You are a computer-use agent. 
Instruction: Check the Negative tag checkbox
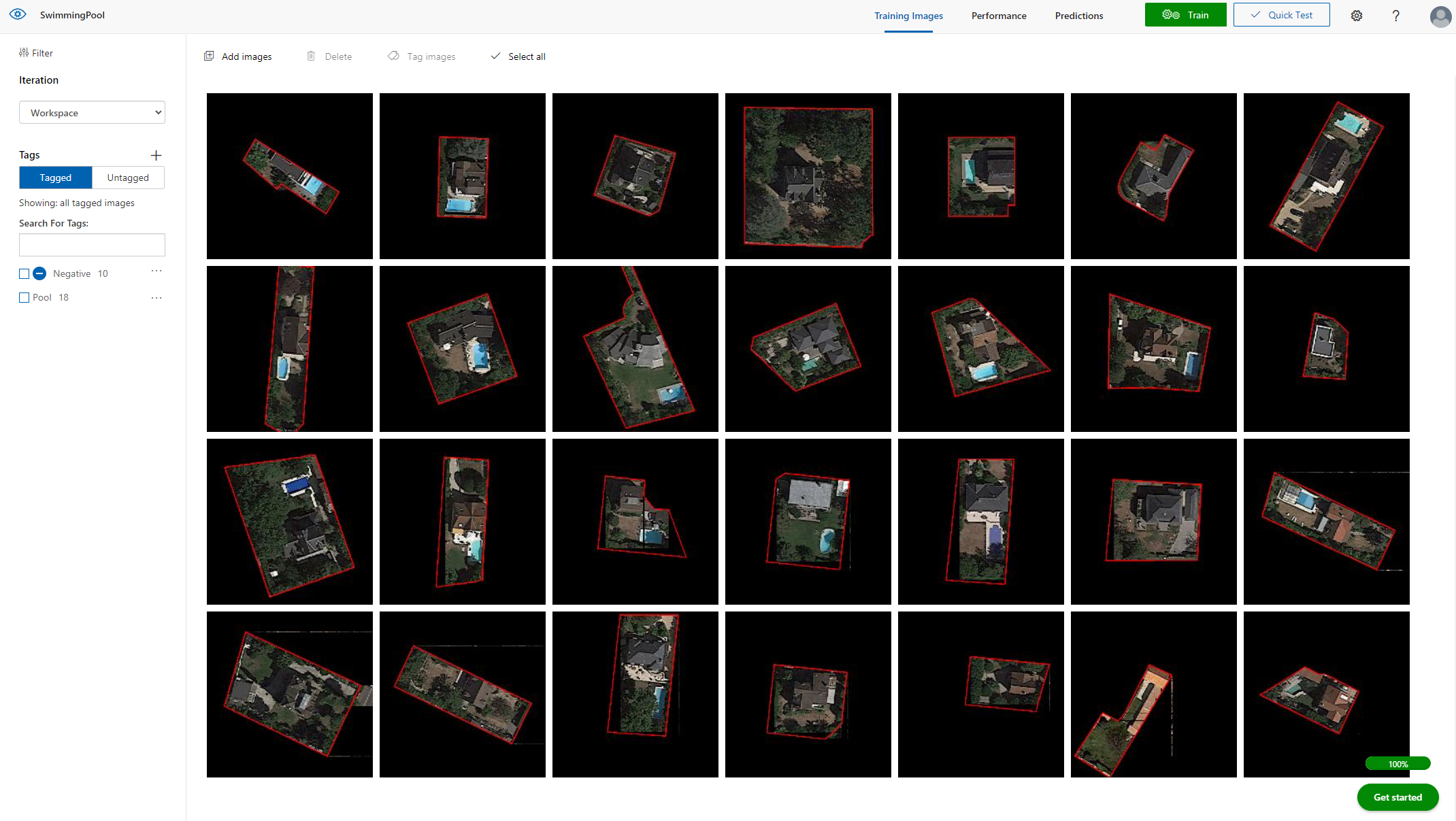[24, 273]
